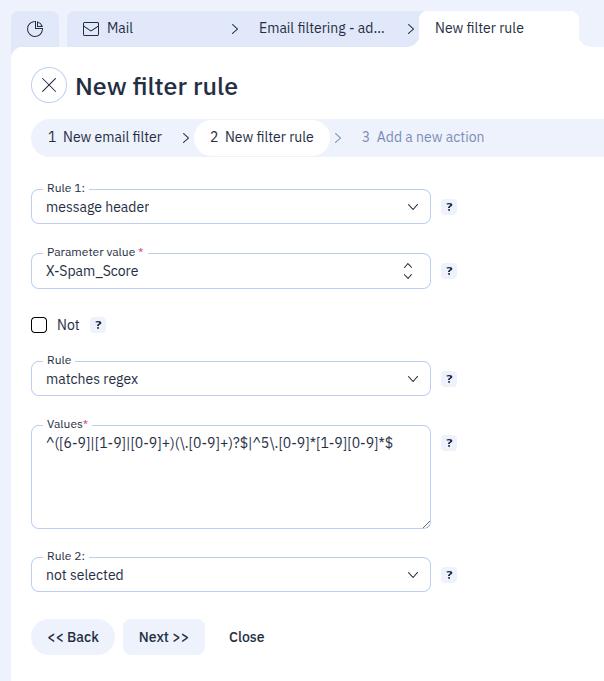Click the Mail envelope icon
This screenshot has width=604, height=681.
[x=91, y=29]
